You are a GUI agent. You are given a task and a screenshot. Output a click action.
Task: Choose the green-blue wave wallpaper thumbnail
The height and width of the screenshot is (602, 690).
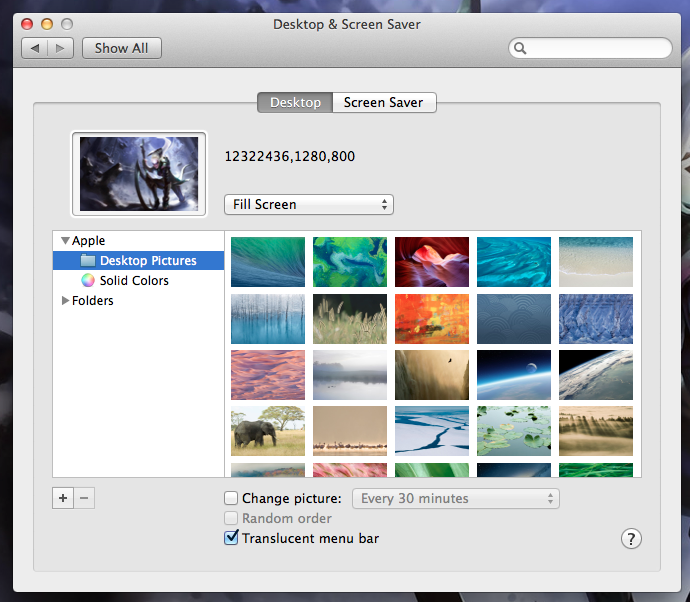(268, 262)
